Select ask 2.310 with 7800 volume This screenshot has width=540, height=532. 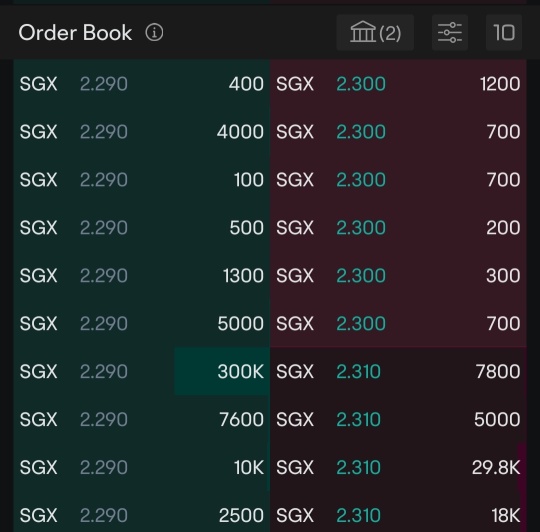pyautogui.click(x=398, y=371)
